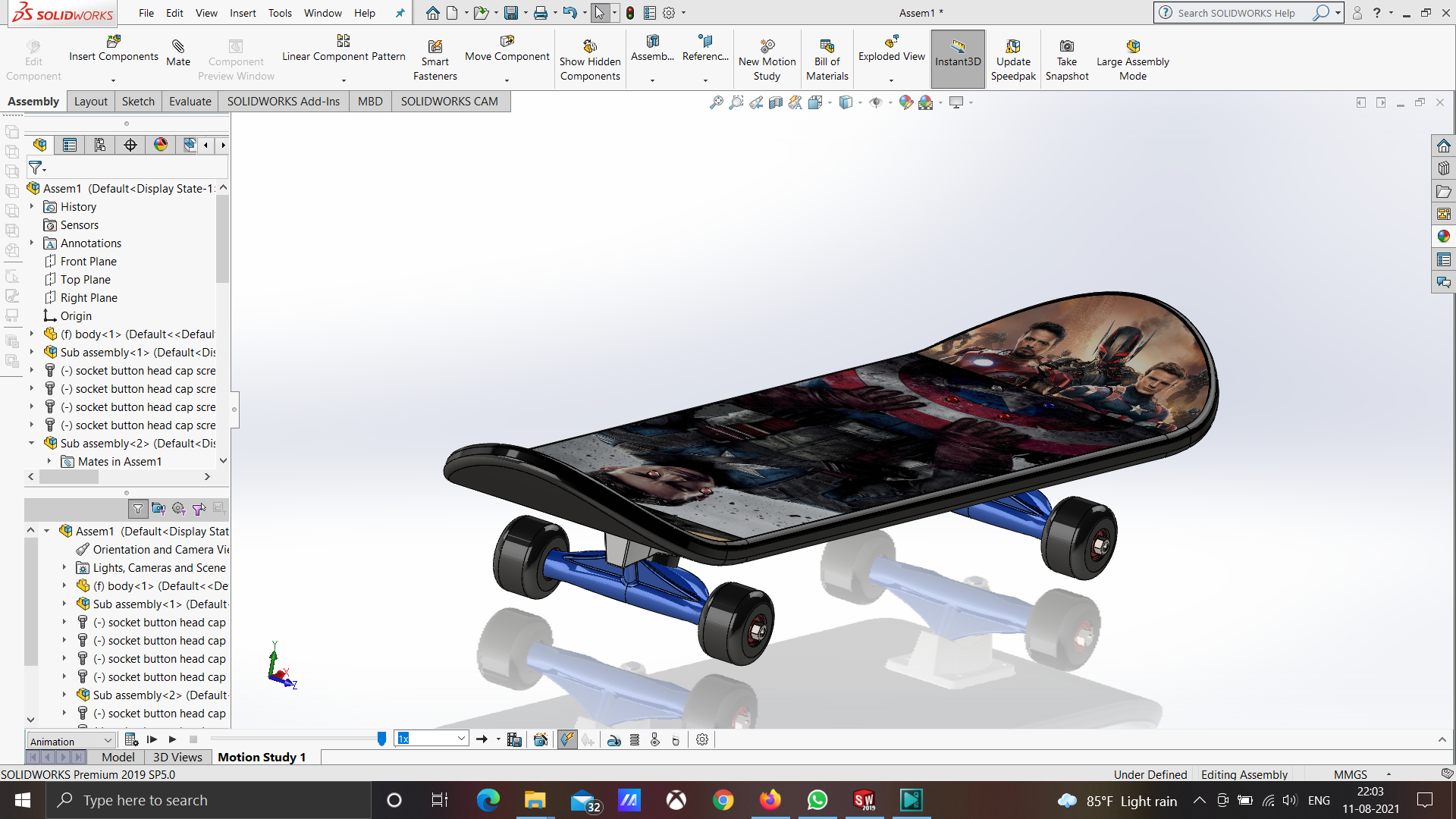Expand Mates in Assem1
Viewport: 1456px width, 819px height.
tap(49, 461)
